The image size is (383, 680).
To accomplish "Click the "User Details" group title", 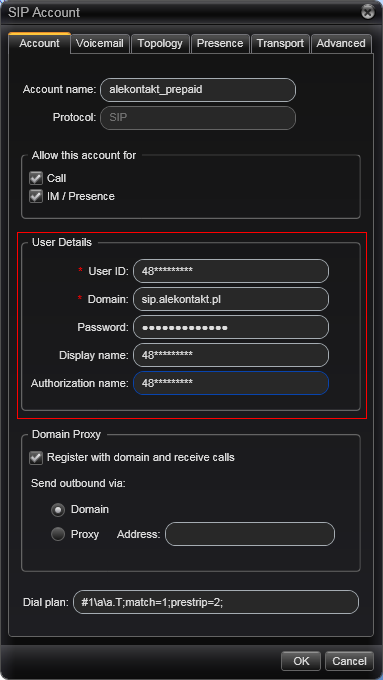I will (62, 242).
